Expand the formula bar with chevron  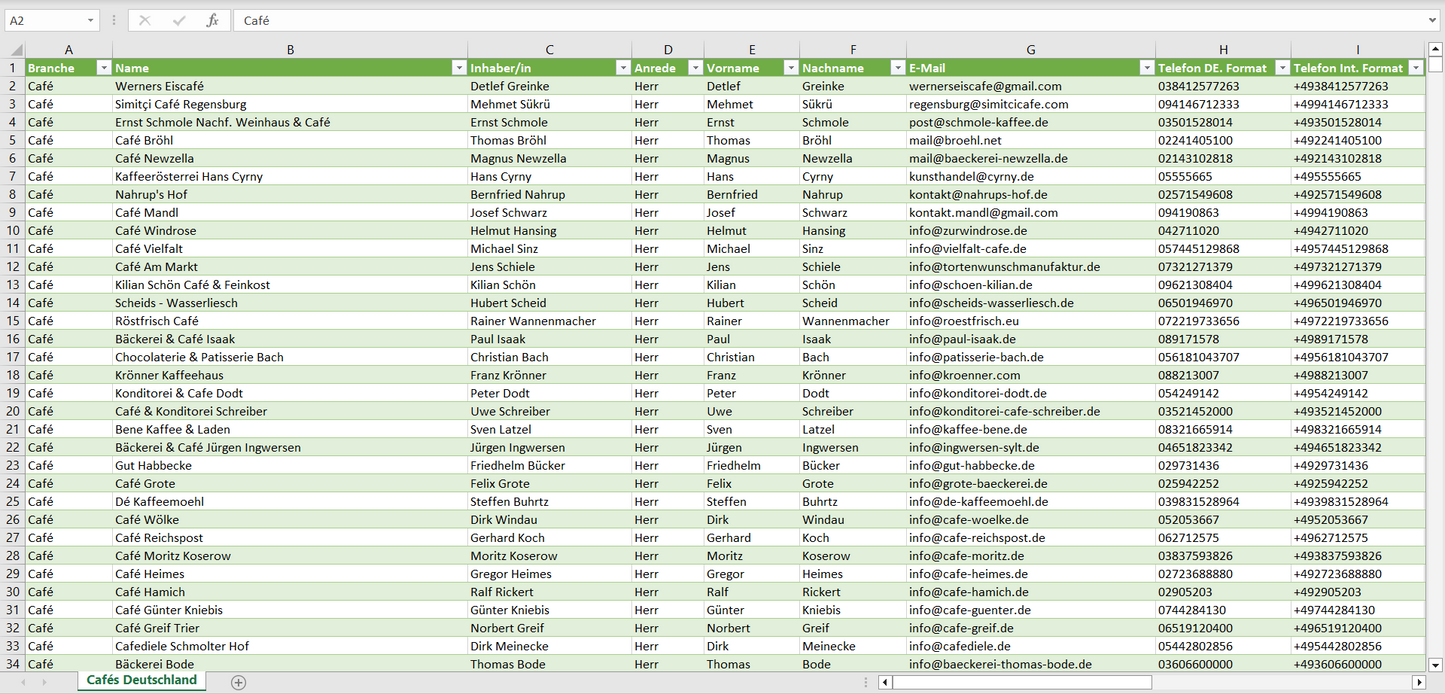coord(1434,20)
